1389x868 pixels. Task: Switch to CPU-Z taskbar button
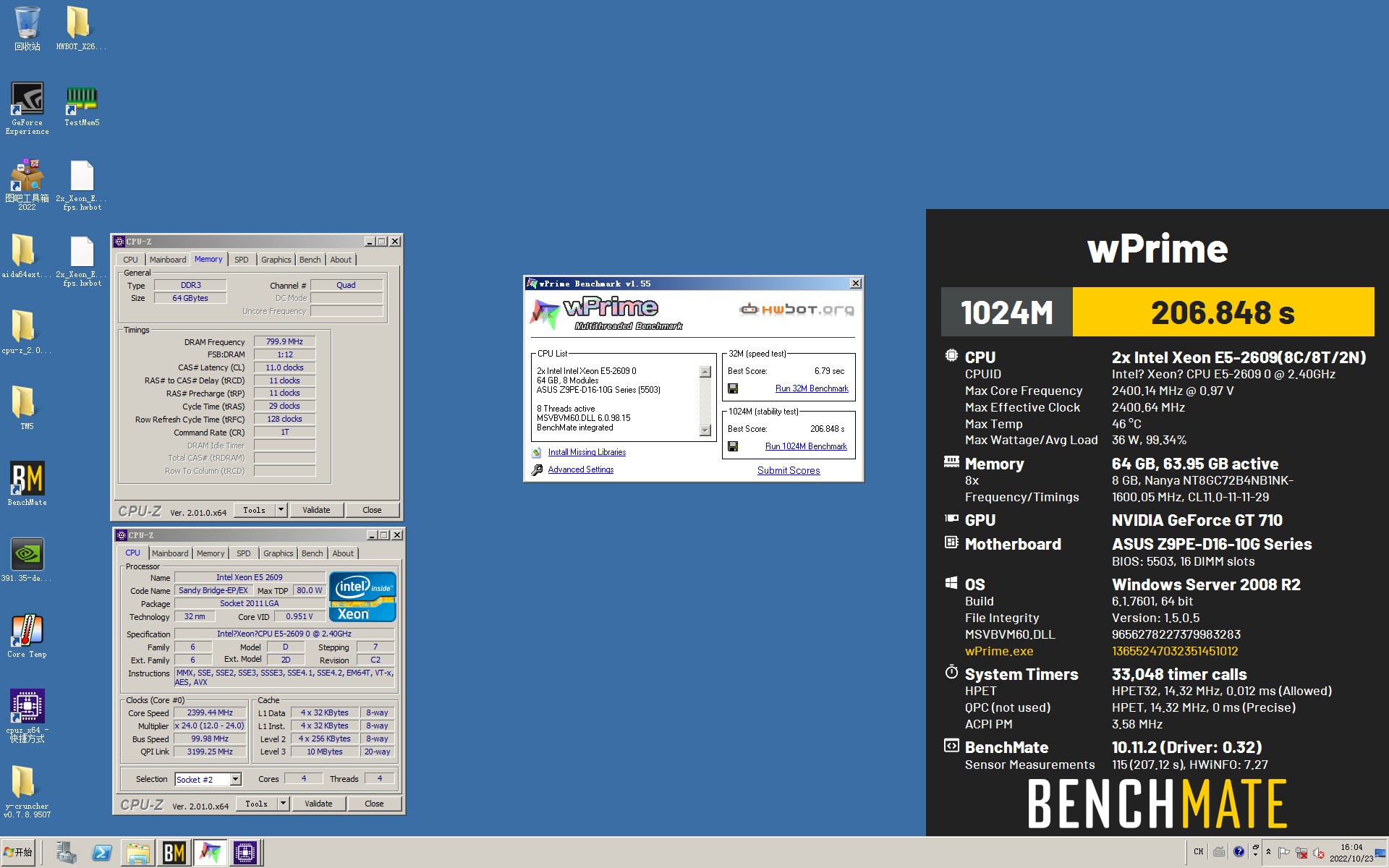[x=245, y=853]
